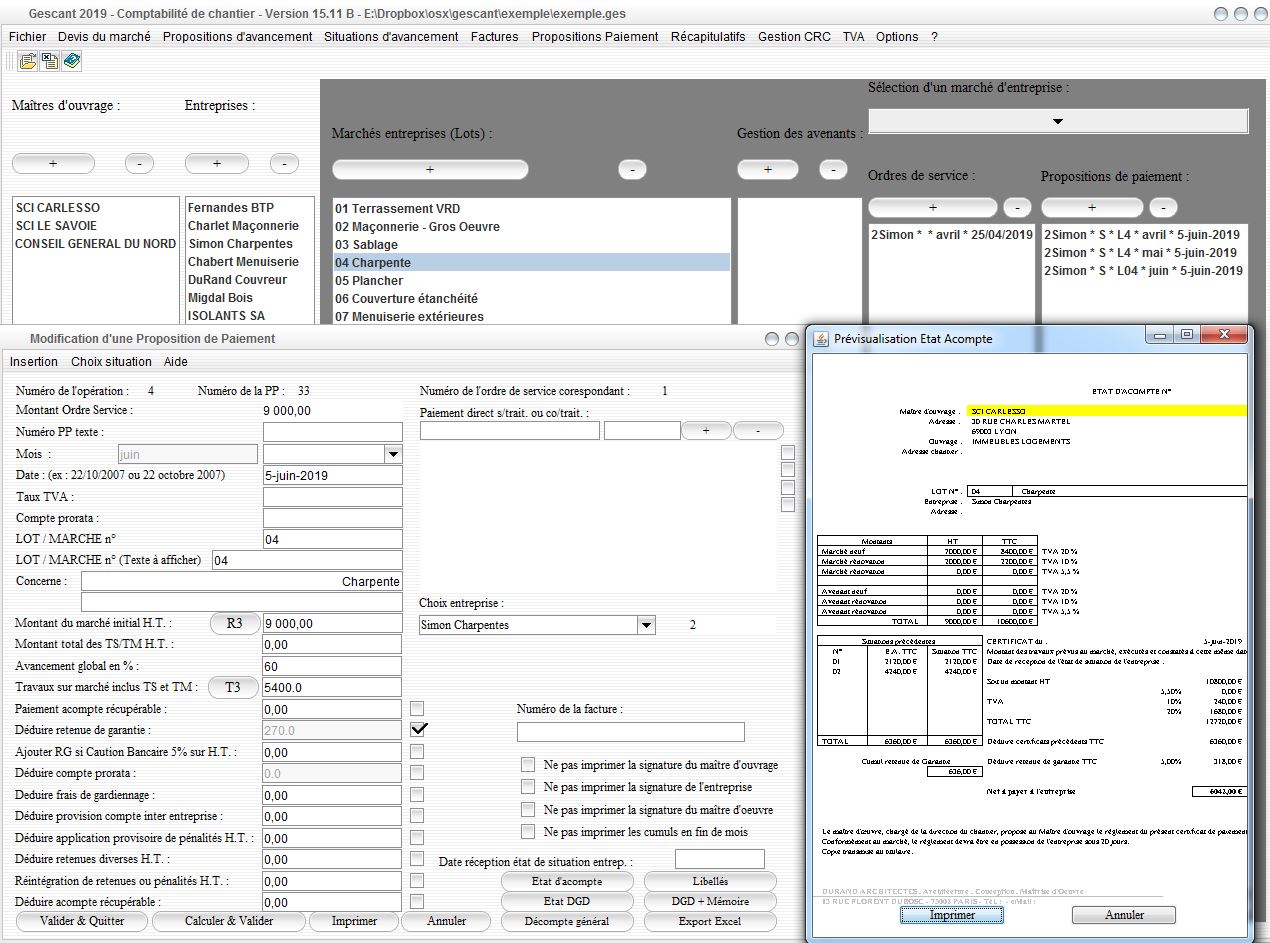1270x943 pixels.
Task: Open the Gestion CRC menu
Action: tap(794, 36)
